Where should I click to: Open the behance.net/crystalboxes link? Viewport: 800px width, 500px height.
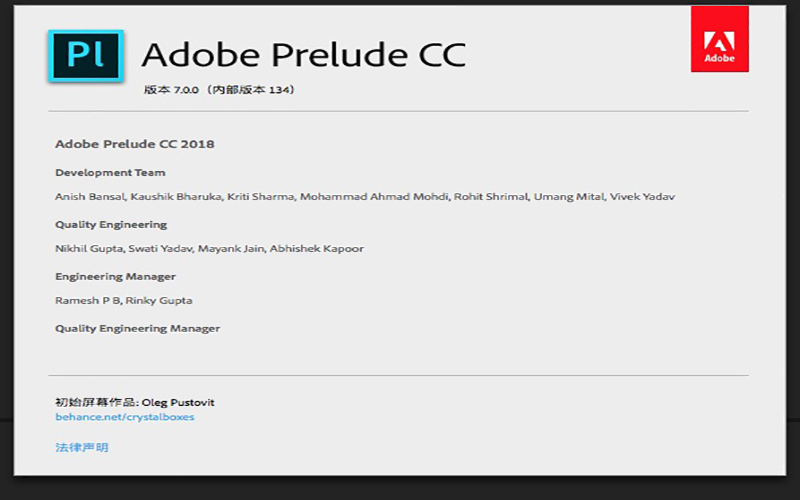124,417
